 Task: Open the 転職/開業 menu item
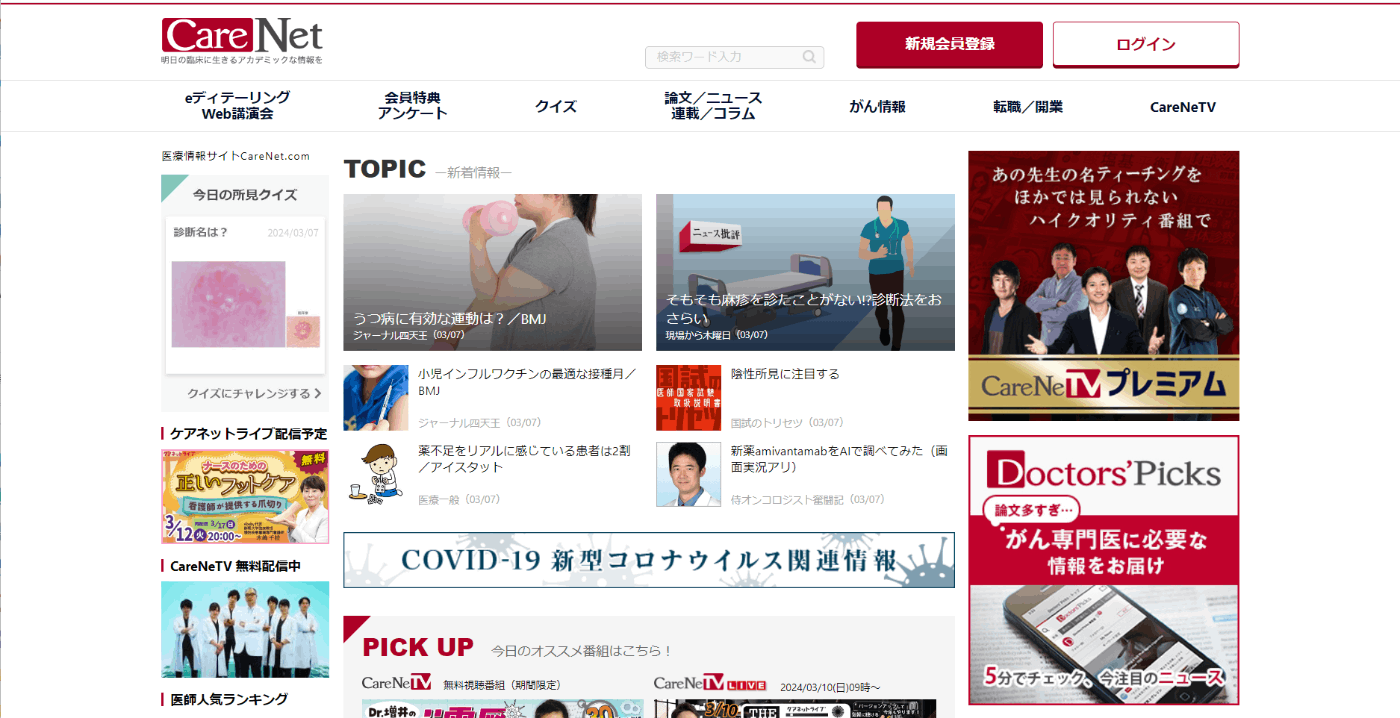coord(1028,106)
